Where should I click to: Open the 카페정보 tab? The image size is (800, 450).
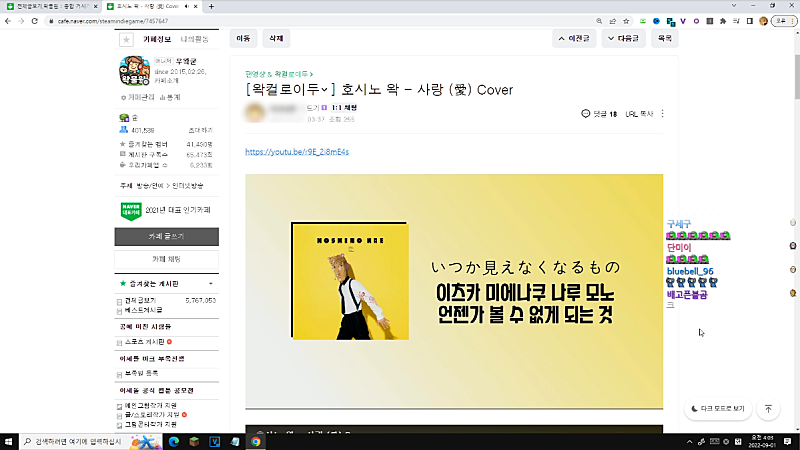pyautogui.click(x=157, y=39)
